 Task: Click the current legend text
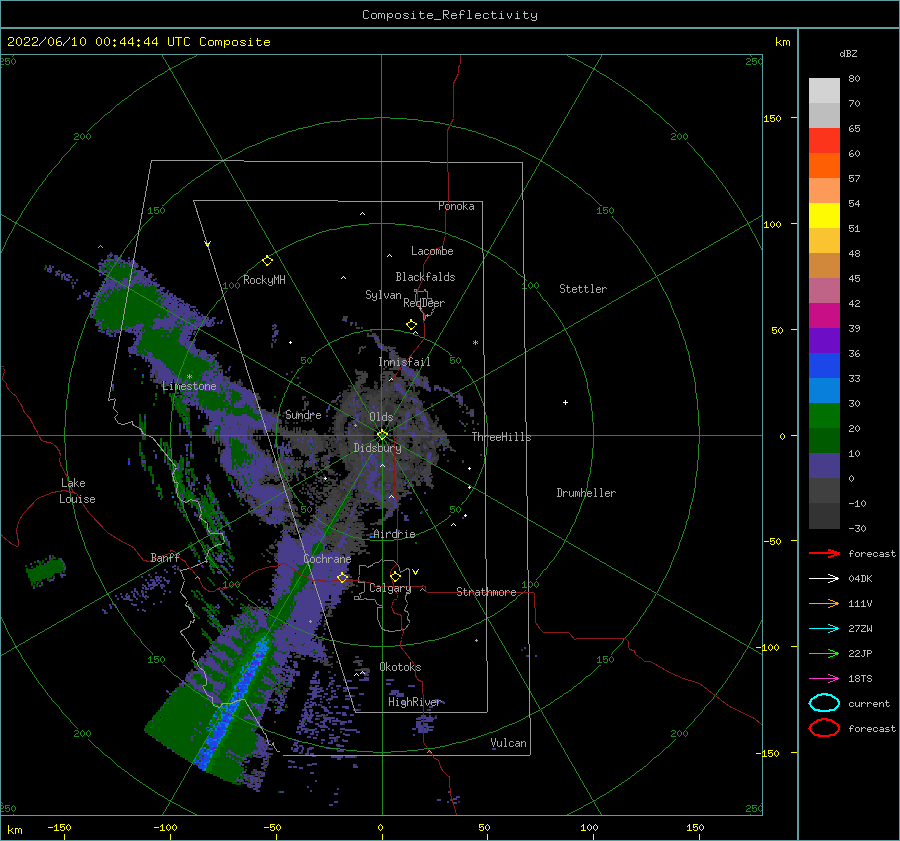[x=869, y=703]
